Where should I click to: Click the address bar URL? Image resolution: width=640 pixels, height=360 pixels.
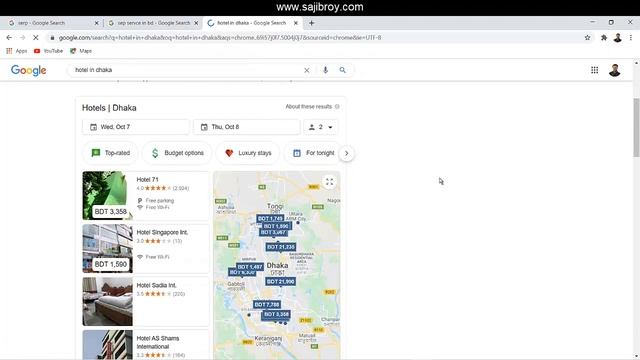220,38
